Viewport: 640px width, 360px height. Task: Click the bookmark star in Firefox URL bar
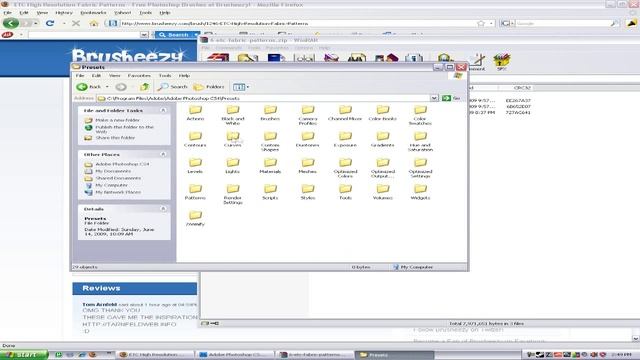[481, 23]
